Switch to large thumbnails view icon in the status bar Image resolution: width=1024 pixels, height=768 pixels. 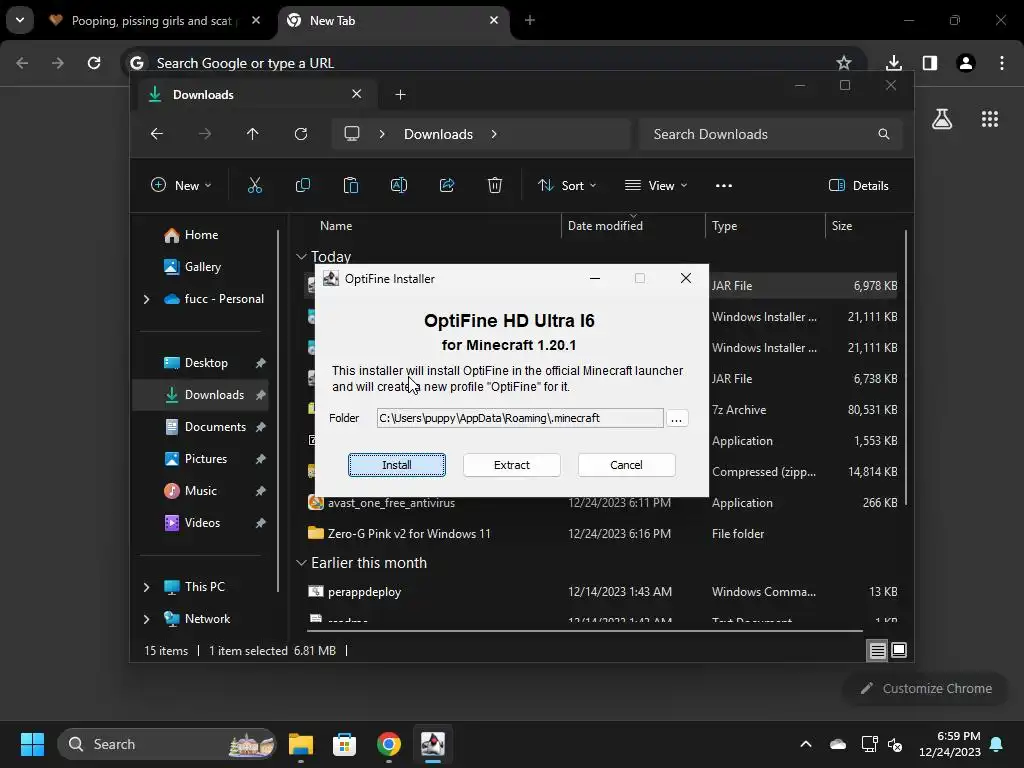(x=899, y=650)
